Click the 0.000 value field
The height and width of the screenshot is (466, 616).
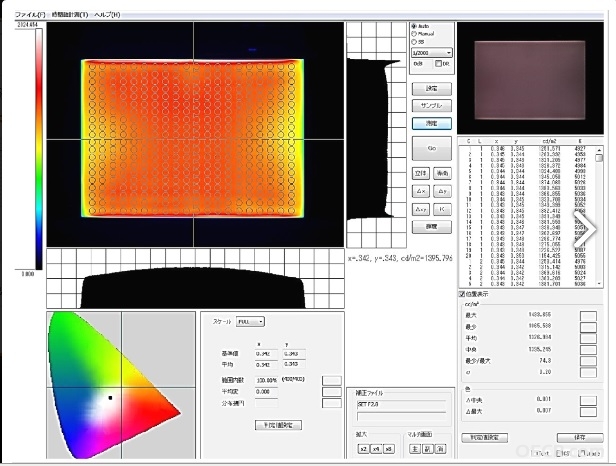pos(266,392)
